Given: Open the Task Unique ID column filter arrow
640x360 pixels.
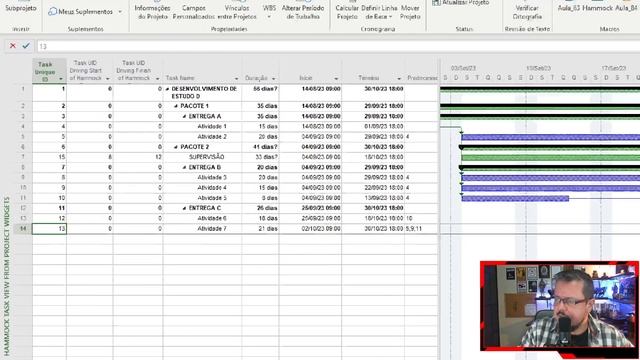Looking at the screenshot, I should 61,79.
